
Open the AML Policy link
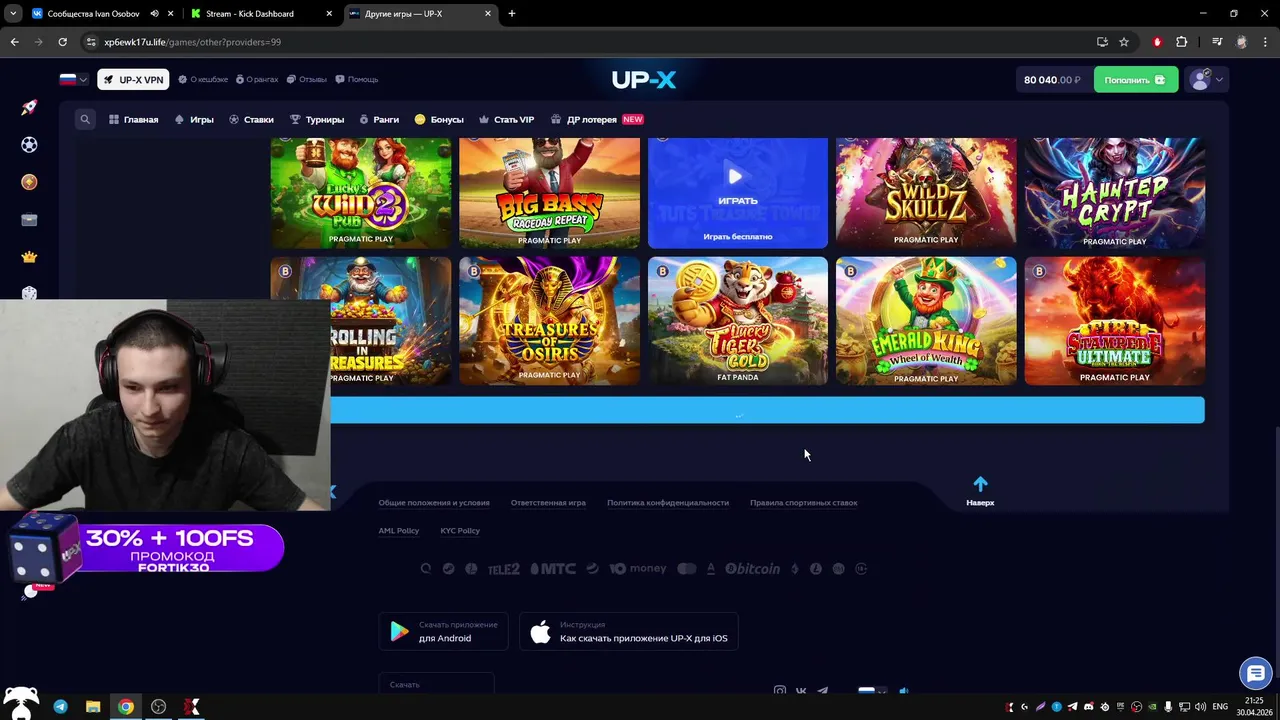click(x=399, y=531)
